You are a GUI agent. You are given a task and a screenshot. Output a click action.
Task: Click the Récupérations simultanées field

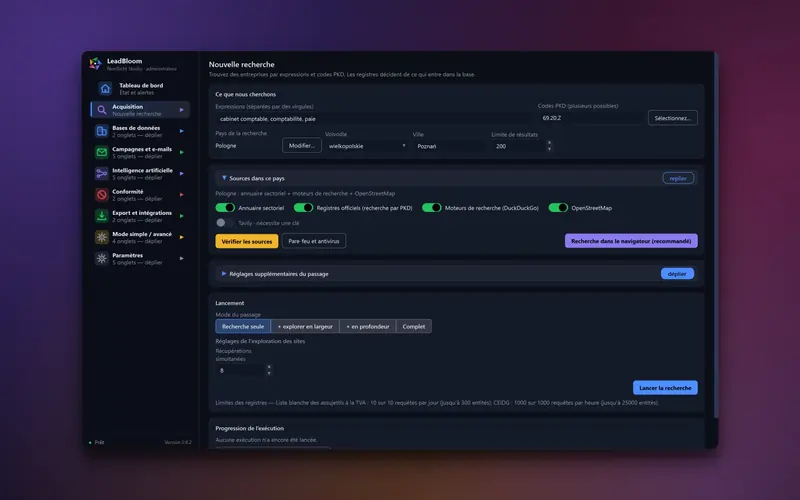pos(240,370)
